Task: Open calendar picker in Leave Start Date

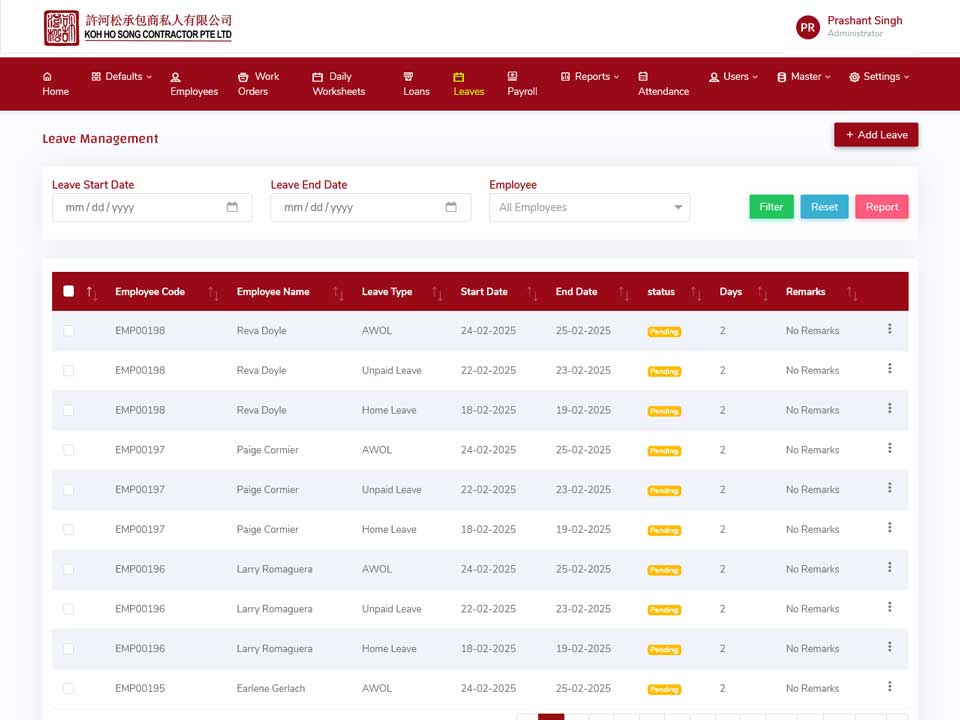Action: [232, 207]
